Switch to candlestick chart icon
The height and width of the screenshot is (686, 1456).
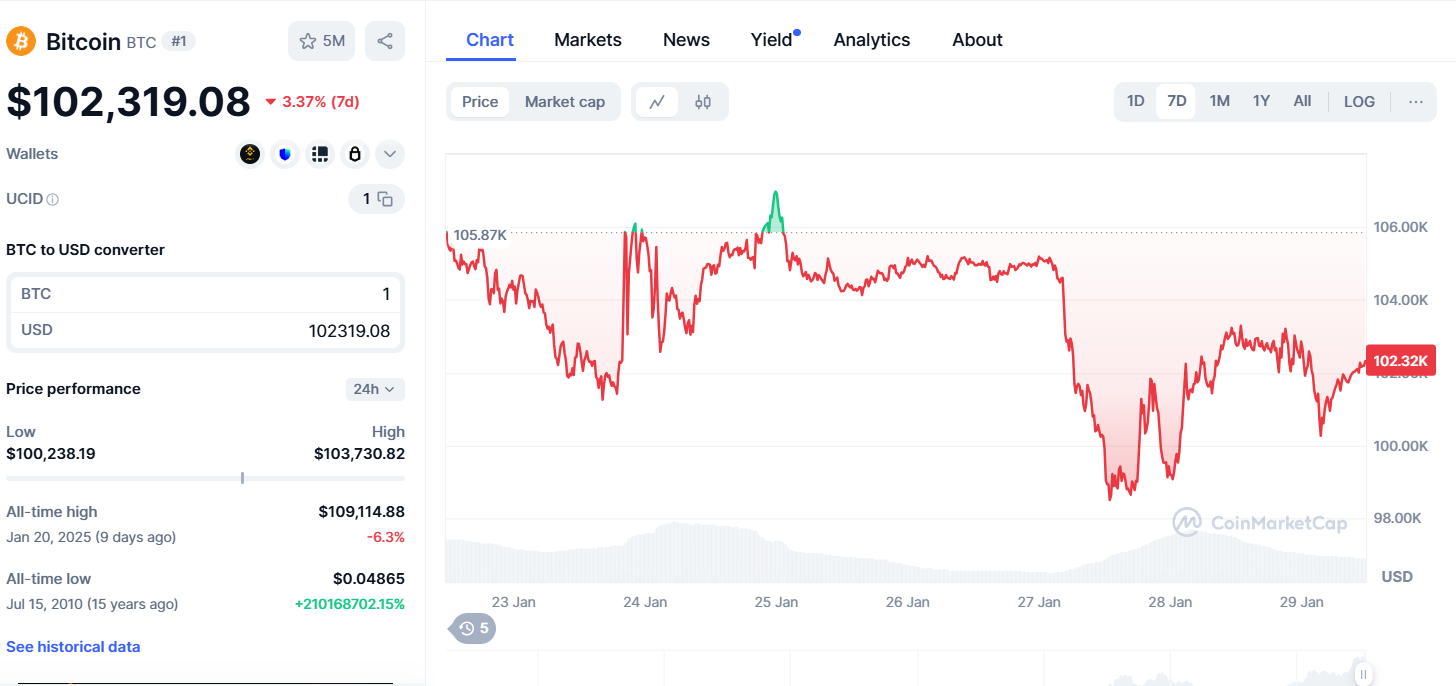703,102
